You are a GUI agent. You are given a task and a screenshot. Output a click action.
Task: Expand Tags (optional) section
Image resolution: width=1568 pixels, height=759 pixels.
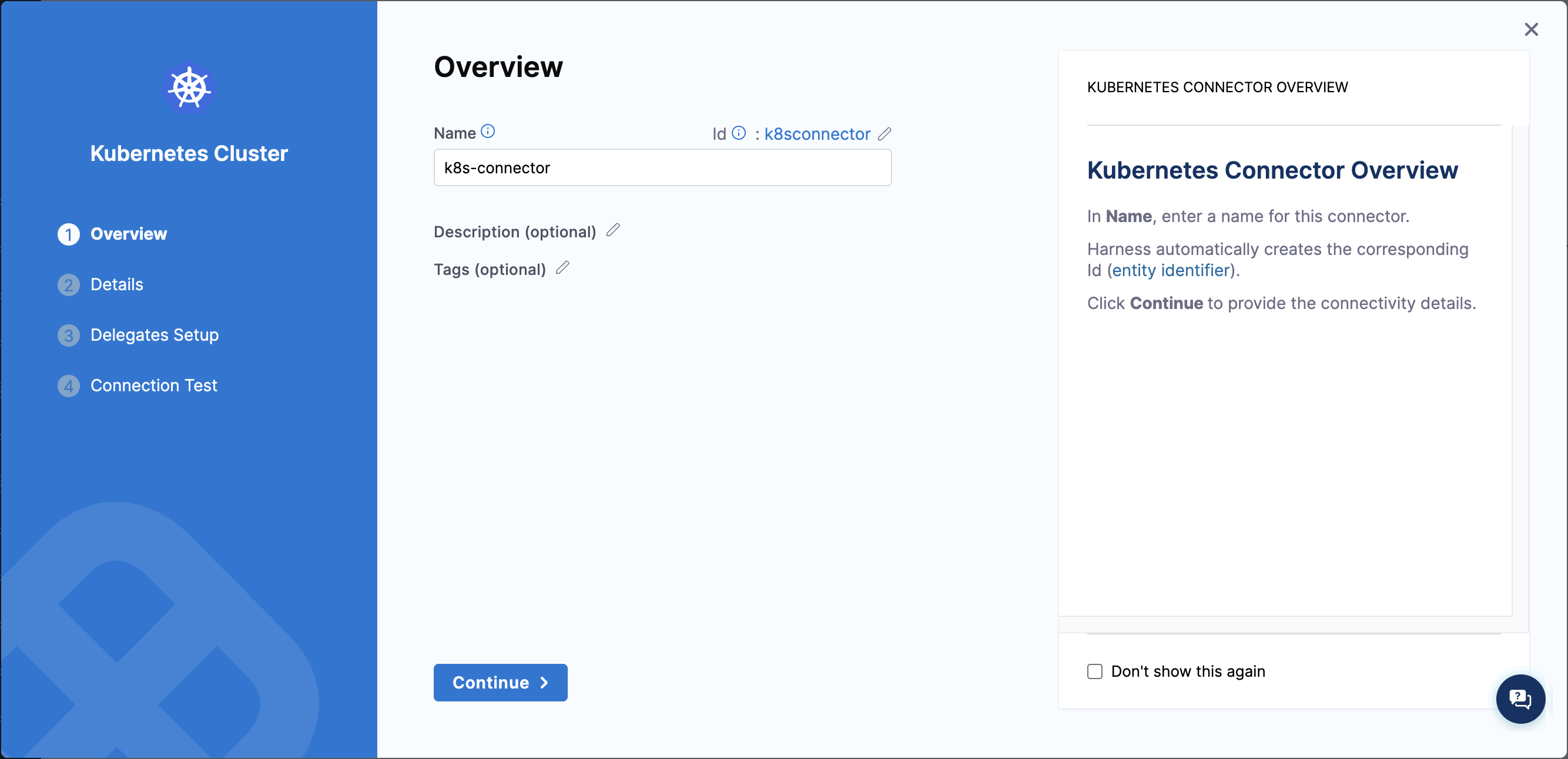point(490,270)
